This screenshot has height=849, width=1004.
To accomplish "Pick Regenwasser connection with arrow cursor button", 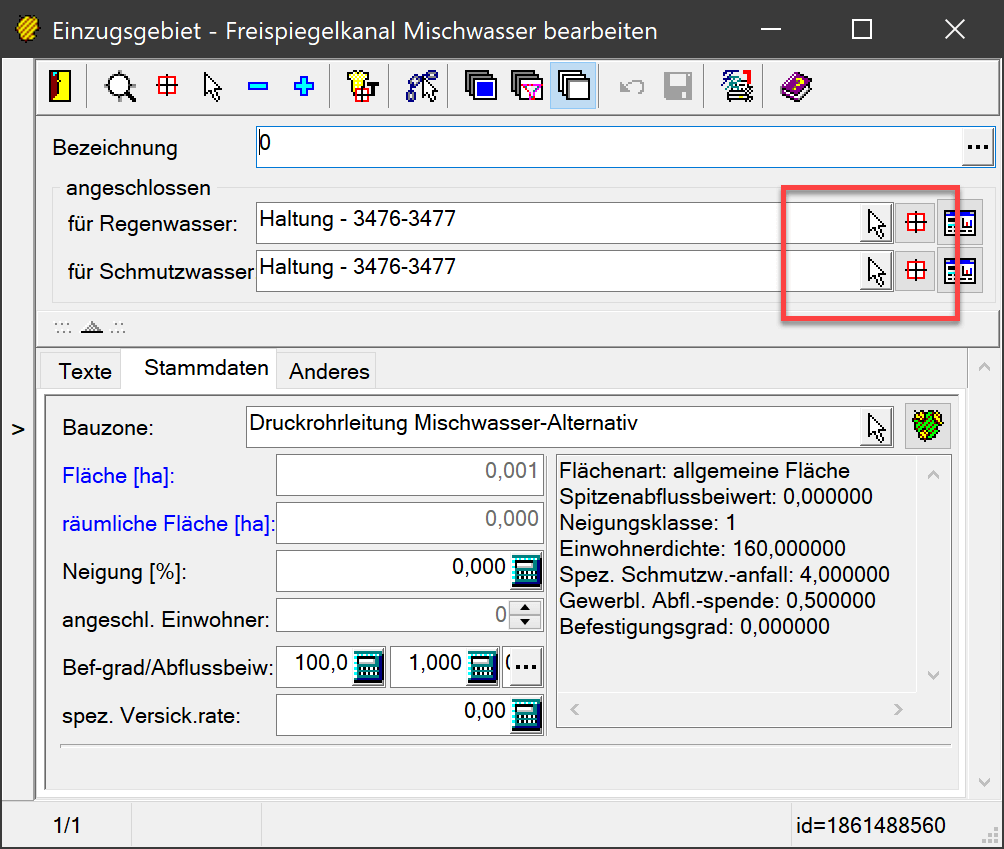I will (876, 224).
